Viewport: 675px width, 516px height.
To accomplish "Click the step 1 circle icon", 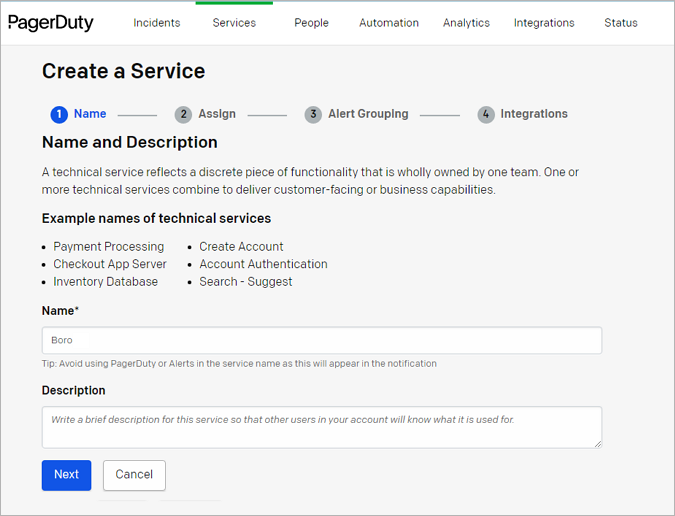I will click(x=59, y=114).
